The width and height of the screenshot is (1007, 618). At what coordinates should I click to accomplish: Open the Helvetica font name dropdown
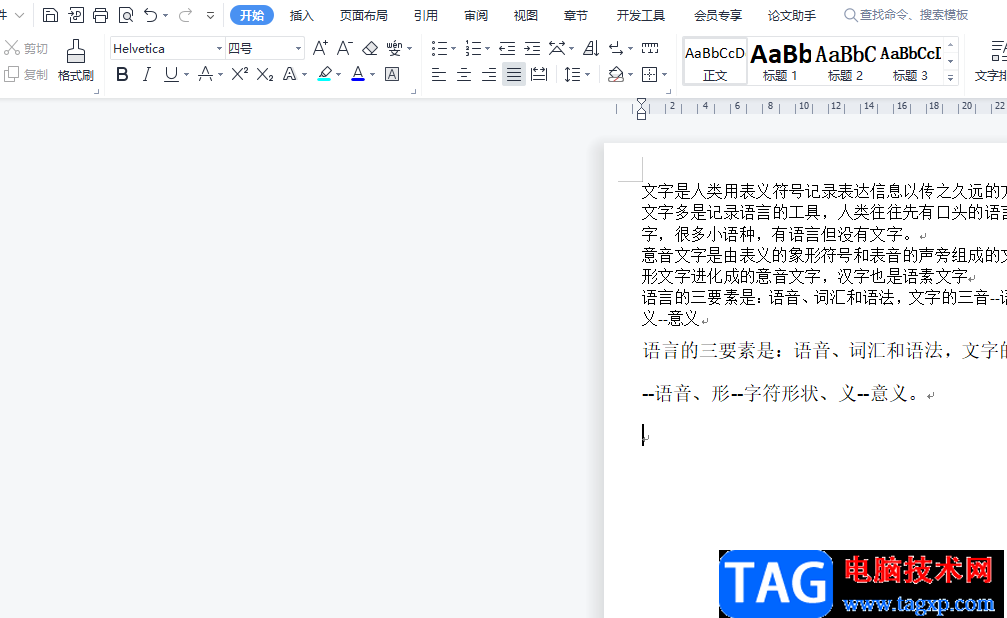[x=219, y=49]
